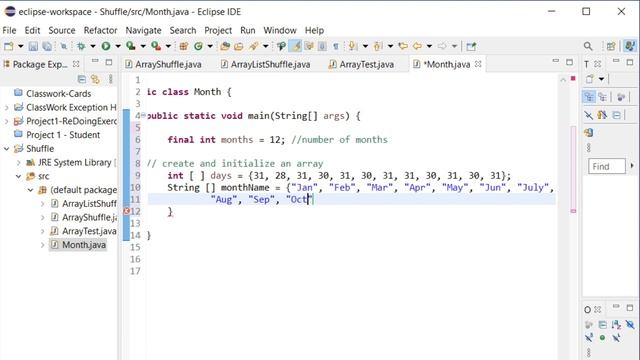Click Last Edit Location arrow icon
The width and height of the screenshot is (640, 360).
pos(403,47)
